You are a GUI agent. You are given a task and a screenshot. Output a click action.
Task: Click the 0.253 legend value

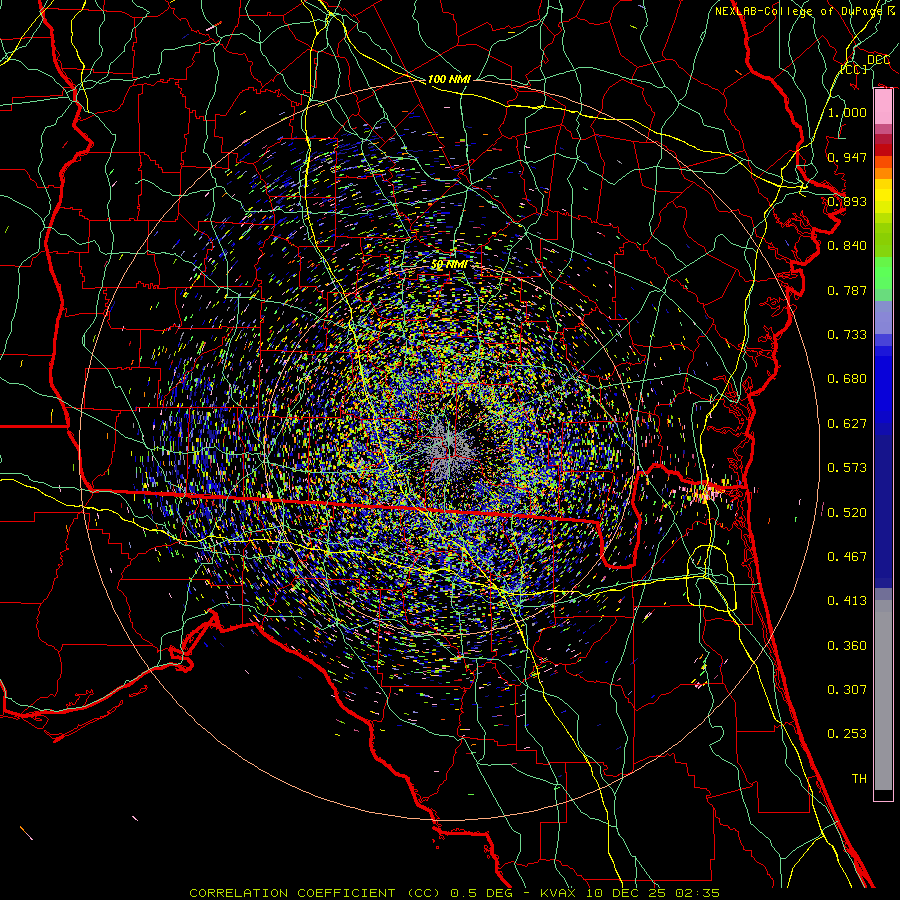tap(847, 734)
